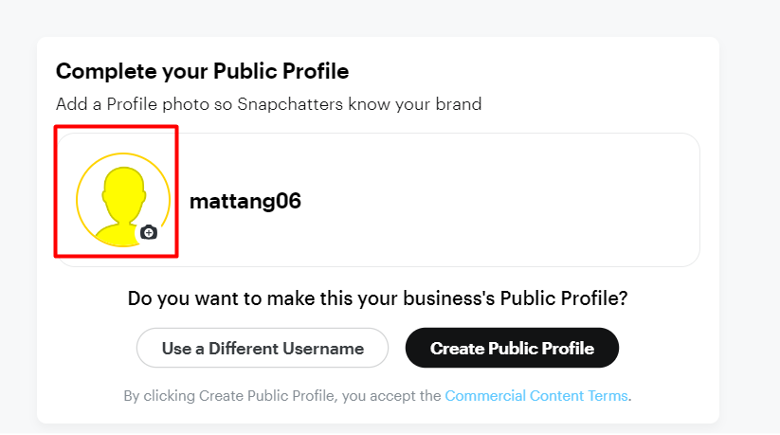Click the camera add-photo icon
Viewport: 780px width, 435px height.
148,232
